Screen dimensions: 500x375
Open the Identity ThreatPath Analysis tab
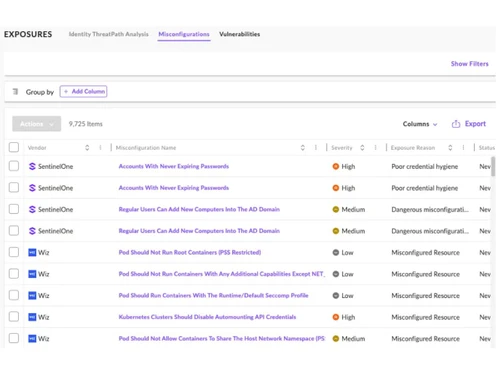tap(109, 34)
